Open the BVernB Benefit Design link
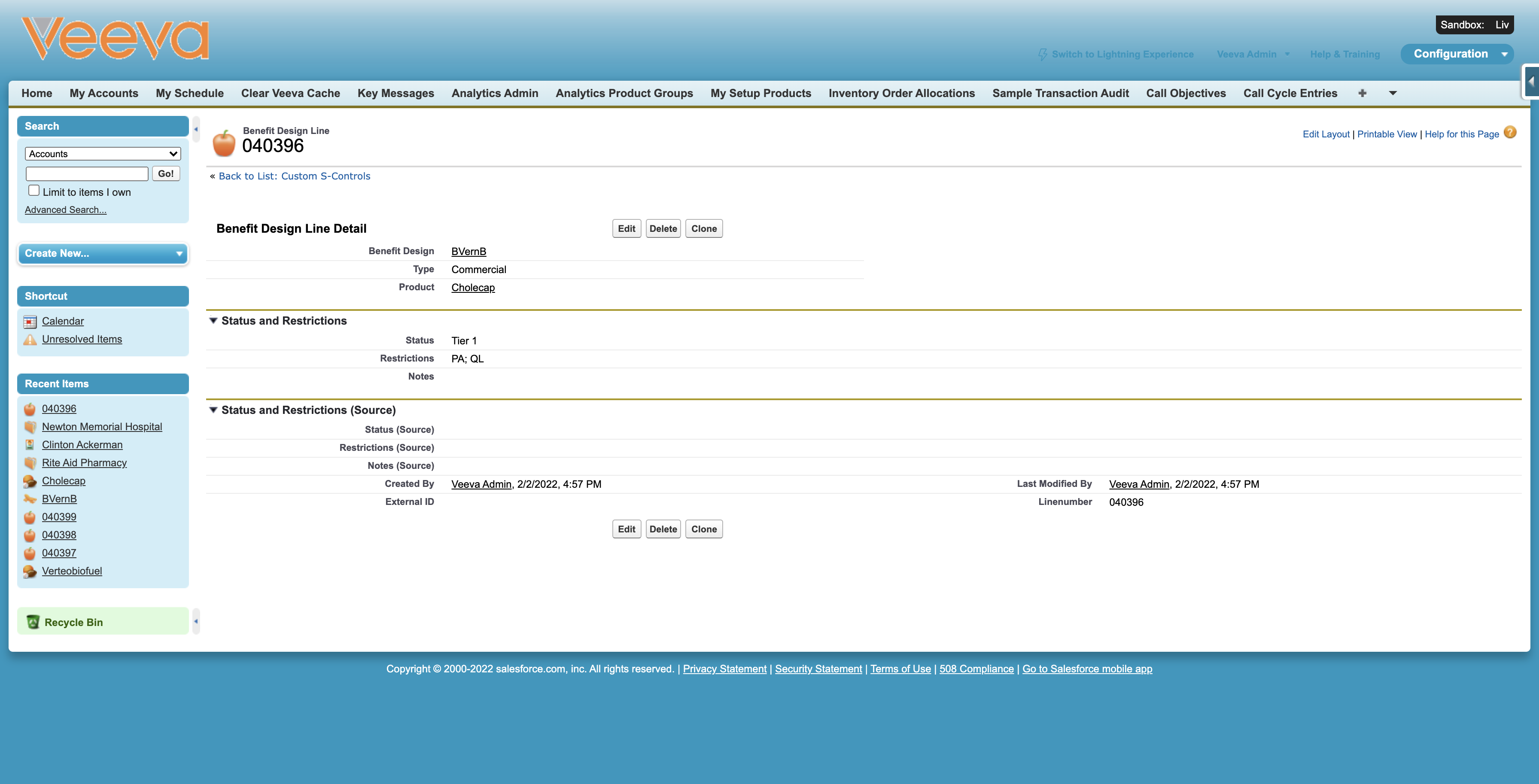Image resolution: width=1539 pixels, height=784 pixels. pyautogui.click(x=468, y=252)
